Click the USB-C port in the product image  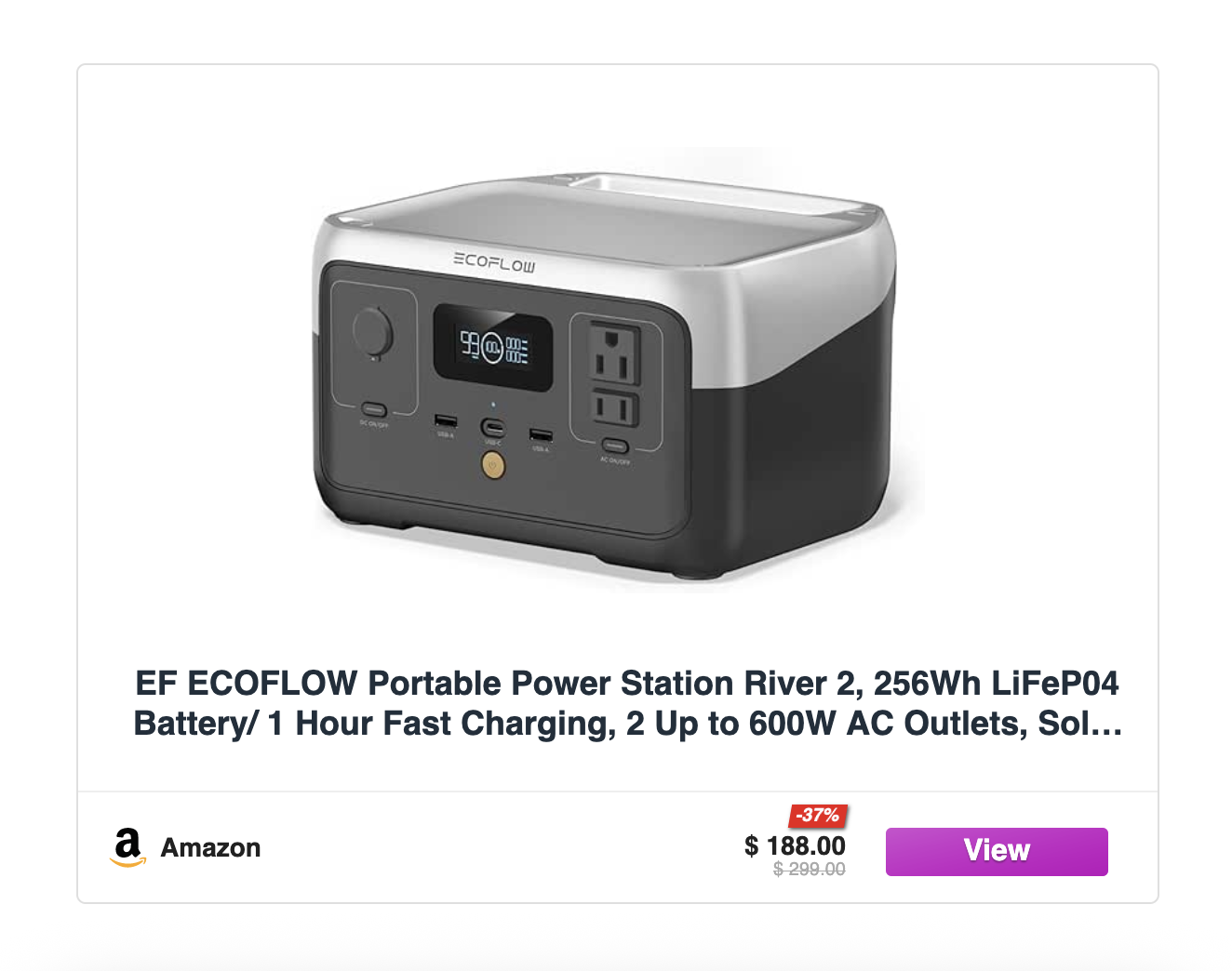click(492, 428)
